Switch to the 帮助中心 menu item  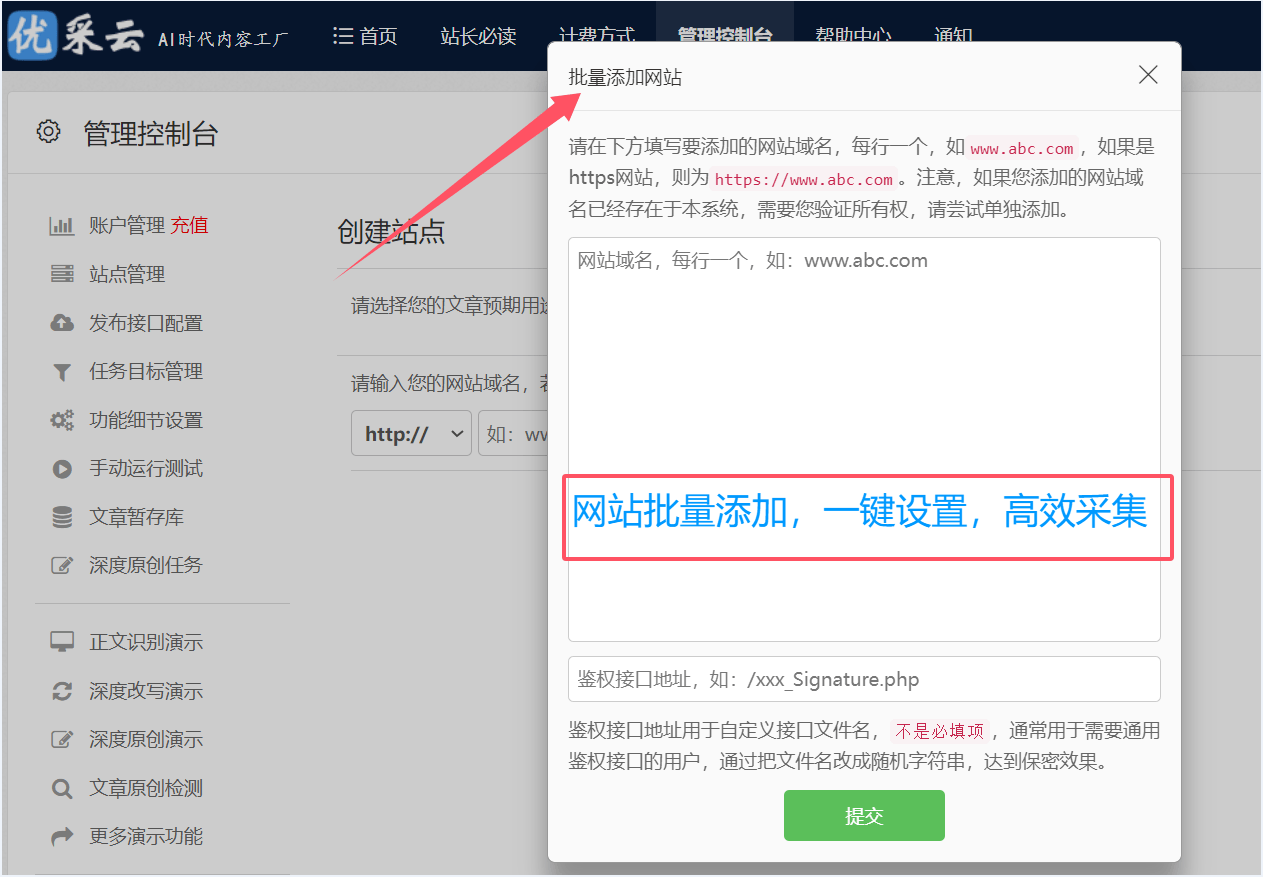point(853,36)
